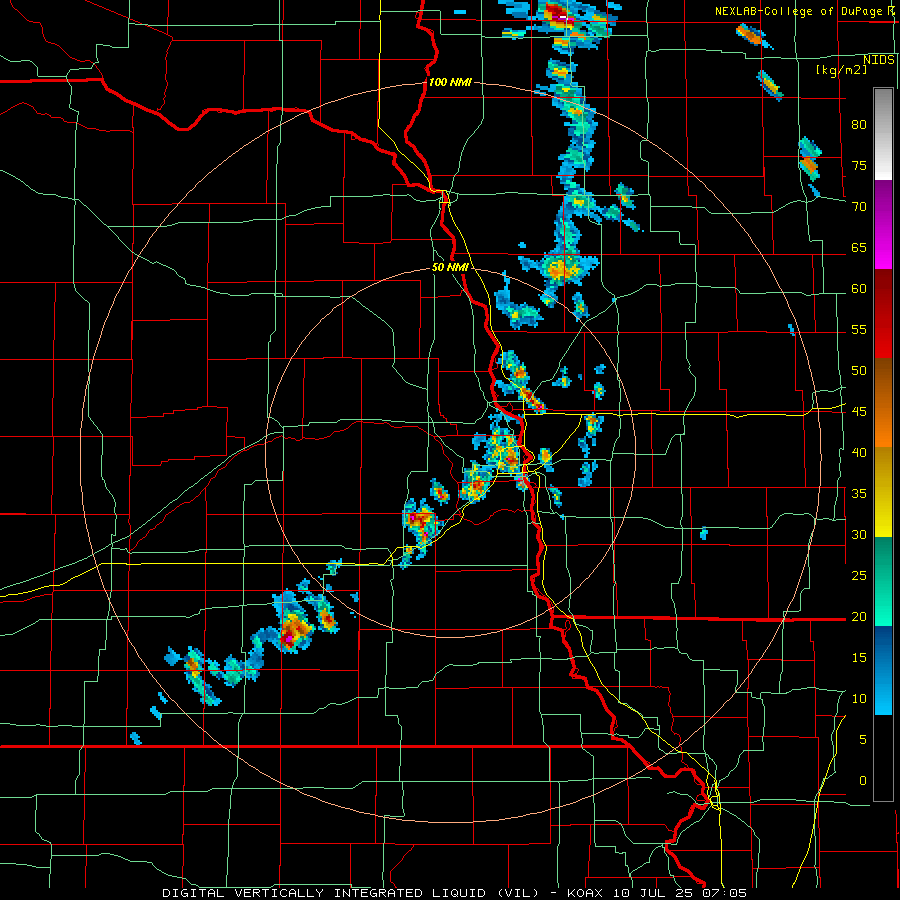The height and width of the screenshot is (900, 900).
Task: Click the "10 JUL 25" date in the caption
Action: point(653,893)
